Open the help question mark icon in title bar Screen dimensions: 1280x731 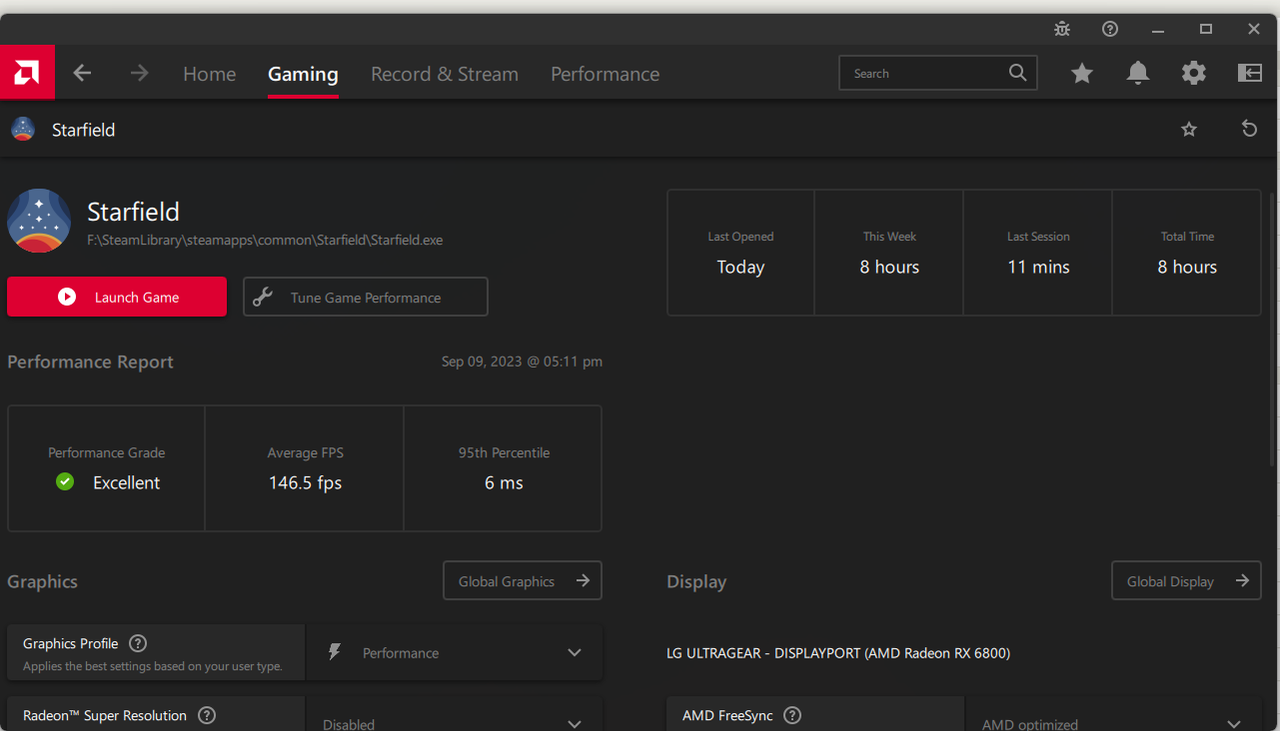click(1110, 29)
